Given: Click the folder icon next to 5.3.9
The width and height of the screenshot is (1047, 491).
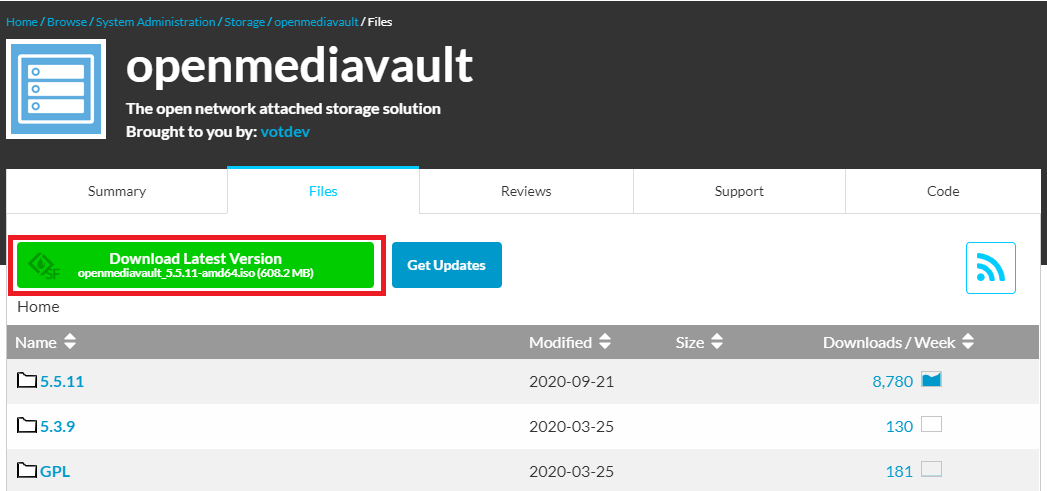Looking at the screenshot, I should (27, 426).
